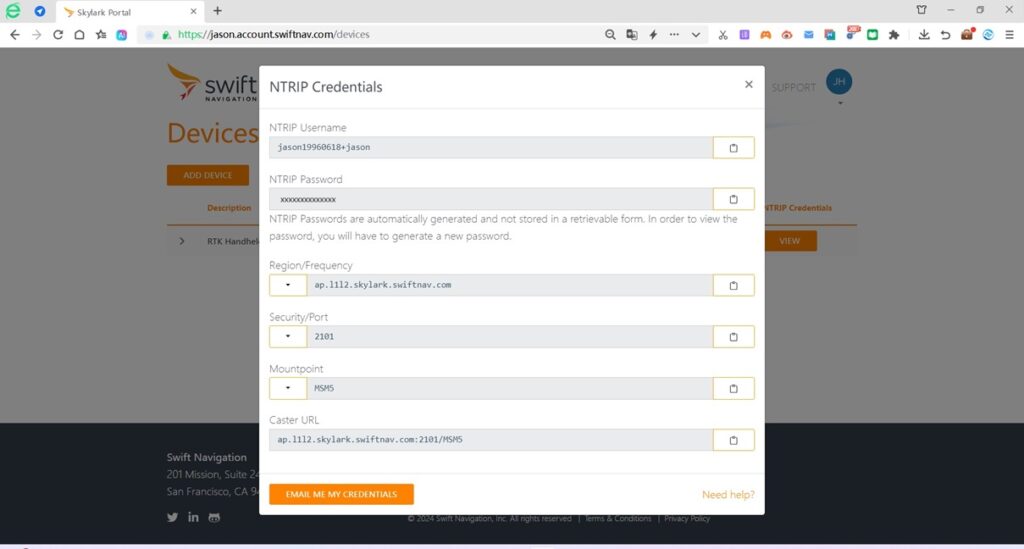The image size is (1024, 549).
Task: Expand the RTK Handheld device row
Action: (x=182, y=241)
